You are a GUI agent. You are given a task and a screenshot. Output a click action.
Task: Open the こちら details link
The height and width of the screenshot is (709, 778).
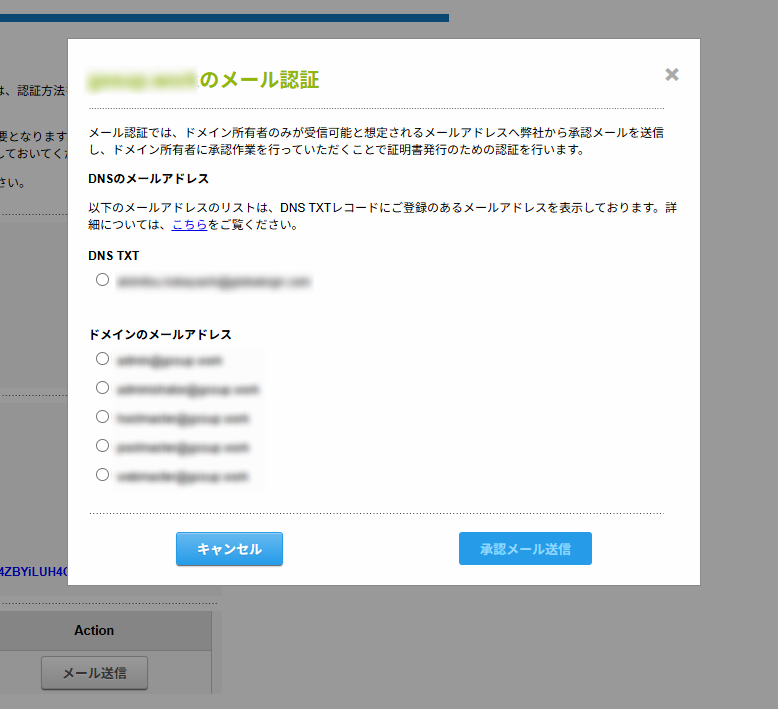click(189, 225)
